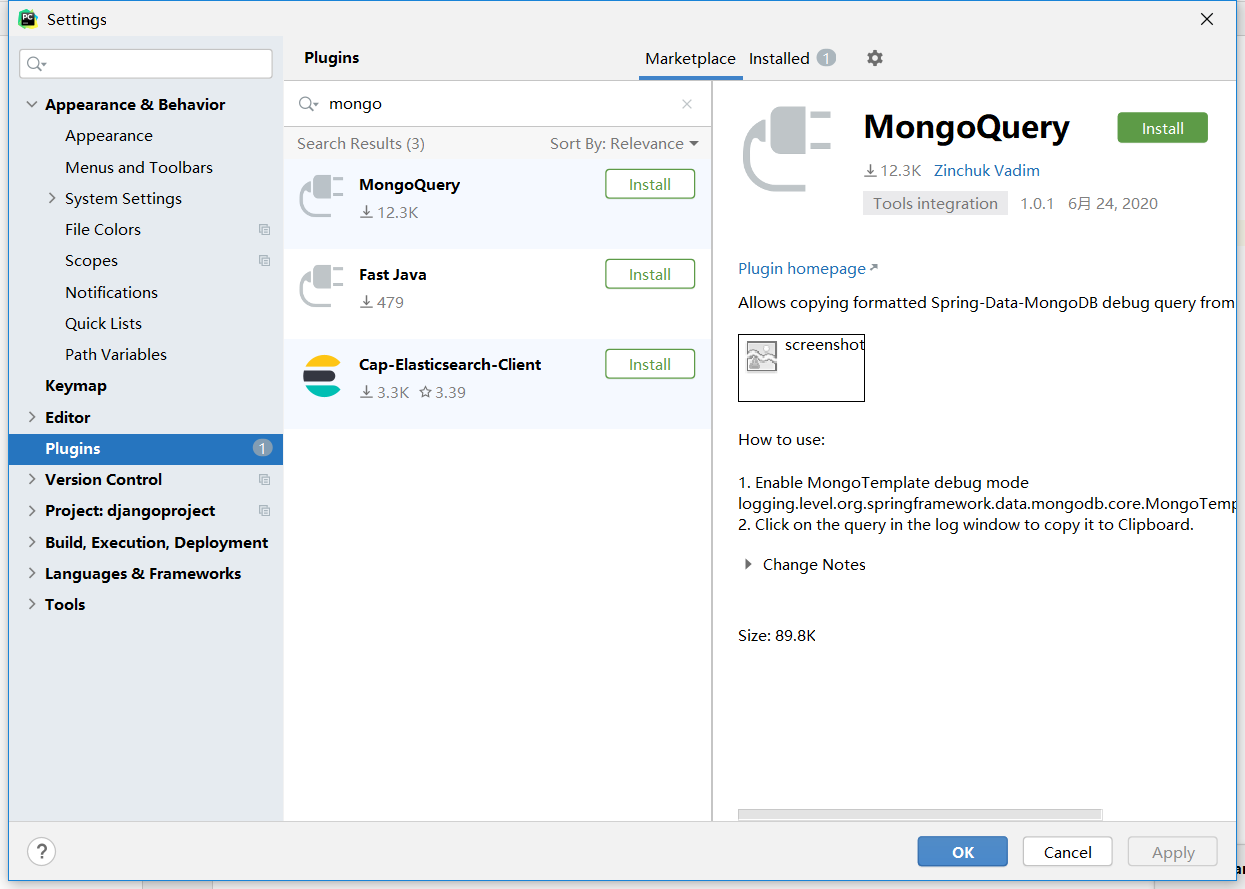1245x889 pixels.
Task: Select Appearance in the settings tree
Action: pos(109,136)
